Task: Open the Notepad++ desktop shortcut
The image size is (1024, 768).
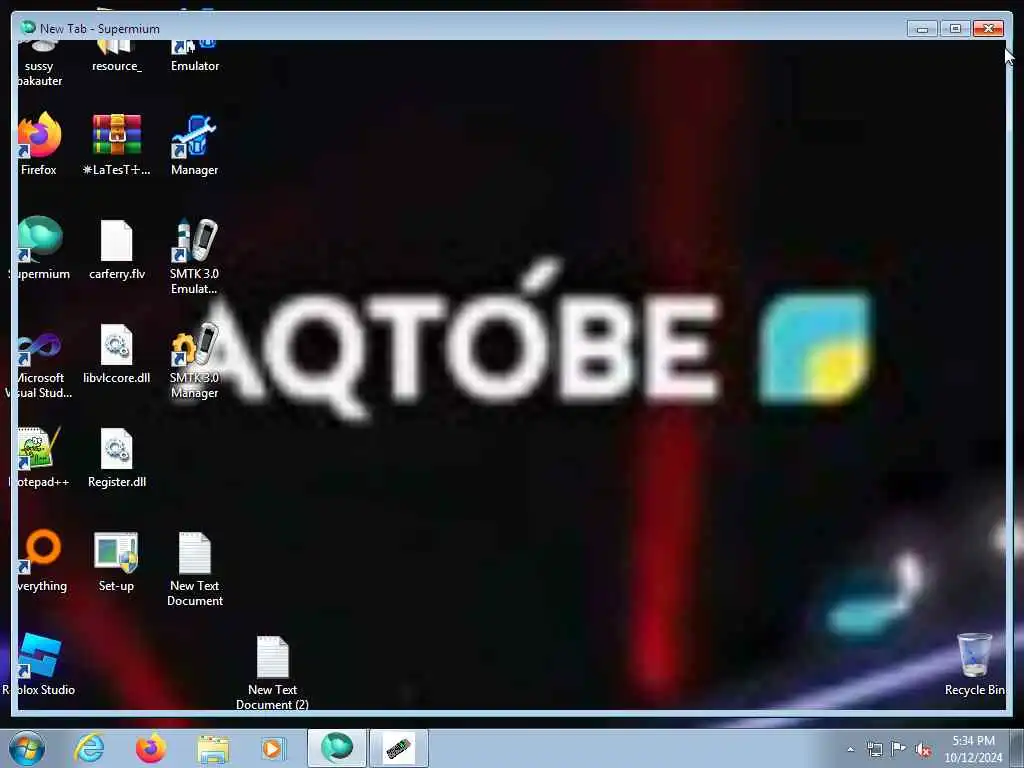Action: pyautogui.click(x=40, y=456)
